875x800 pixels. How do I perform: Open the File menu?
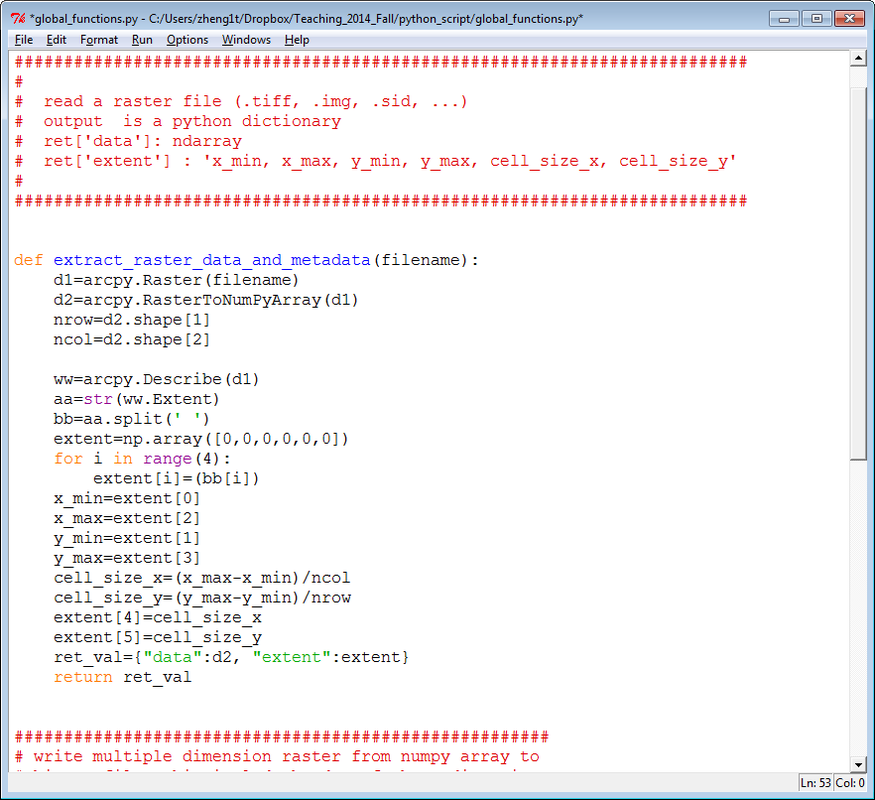[23, 40]
